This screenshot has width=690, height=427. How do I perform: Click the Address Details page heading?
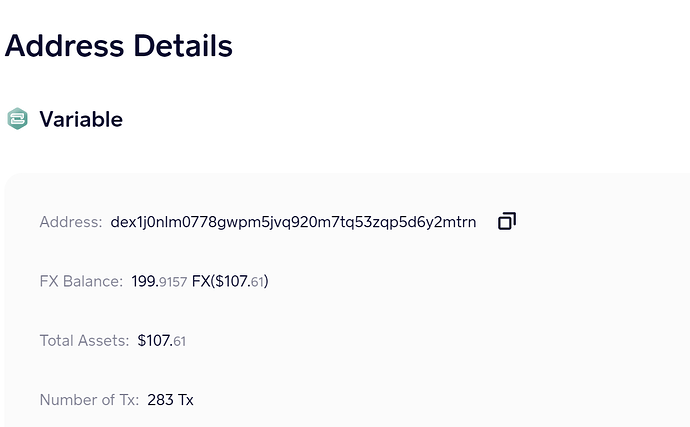119,46
